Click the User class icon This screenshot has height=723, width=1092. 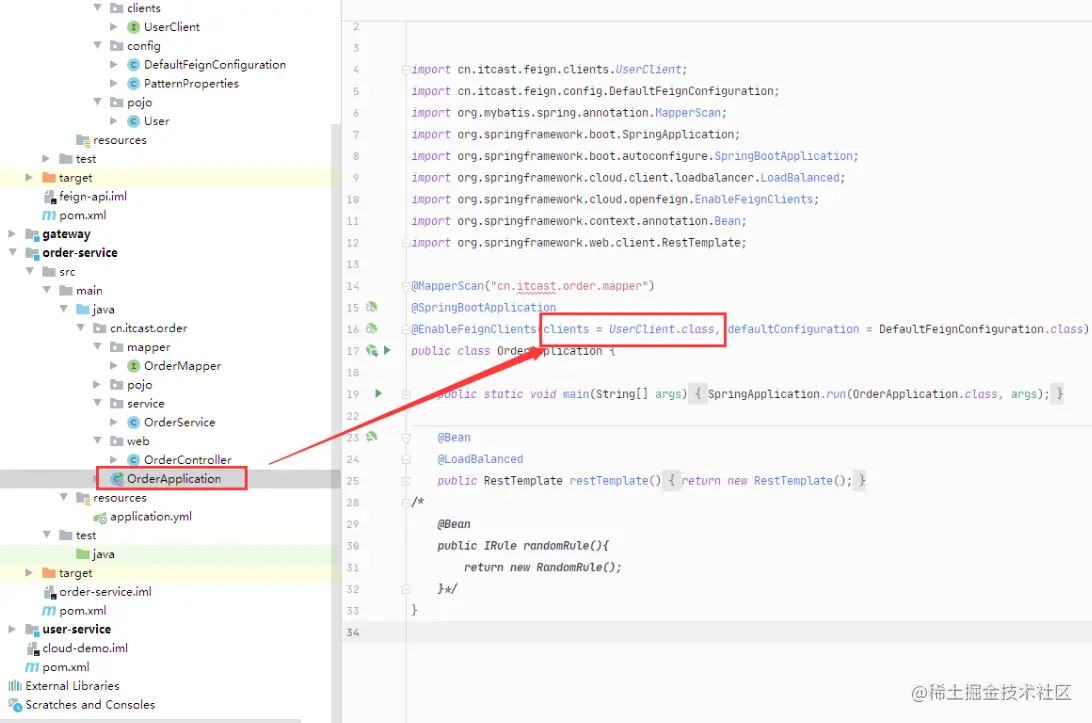(x=134, y=121)
